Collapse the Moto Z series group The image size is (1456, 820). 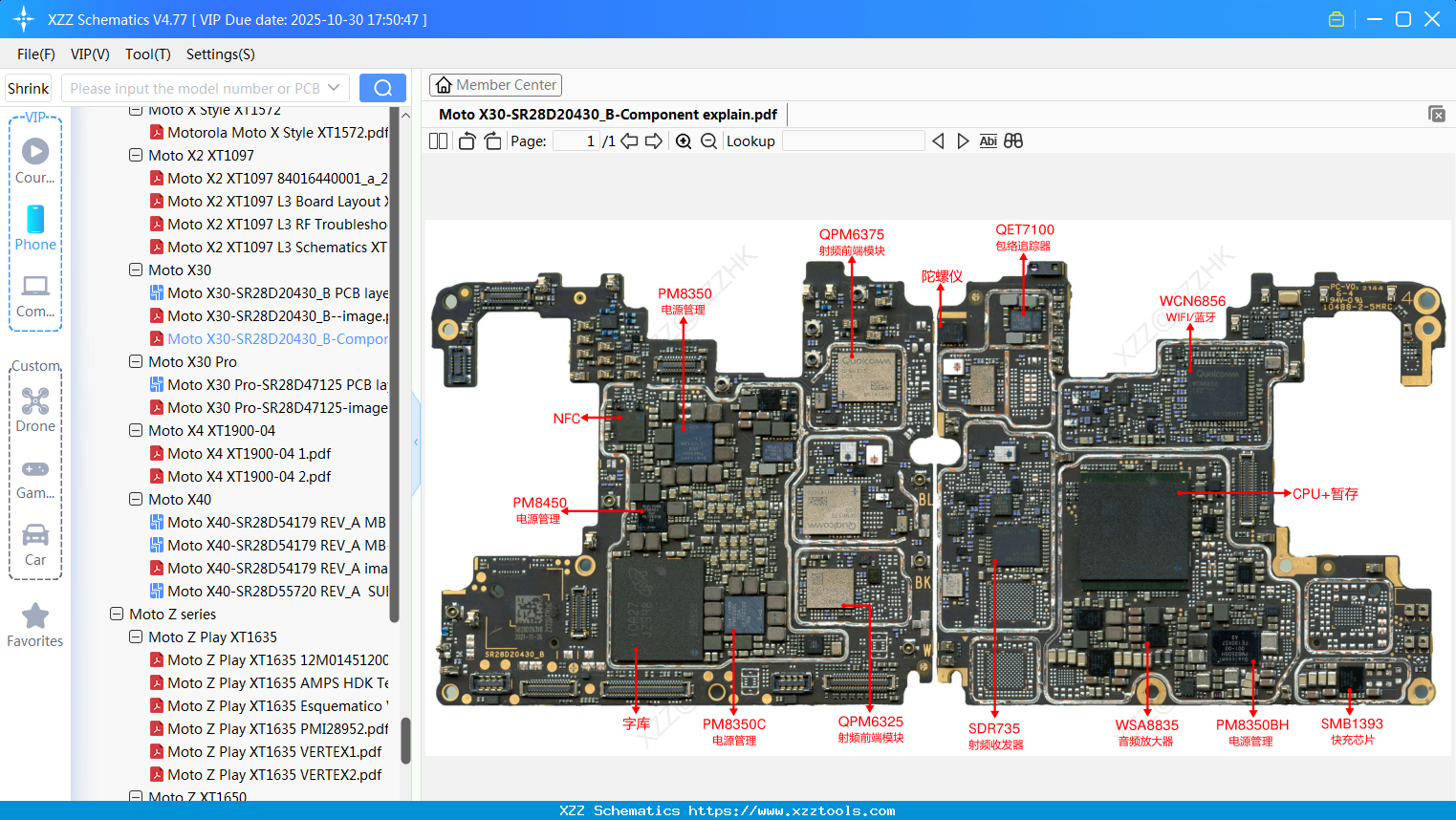[116, 614]
